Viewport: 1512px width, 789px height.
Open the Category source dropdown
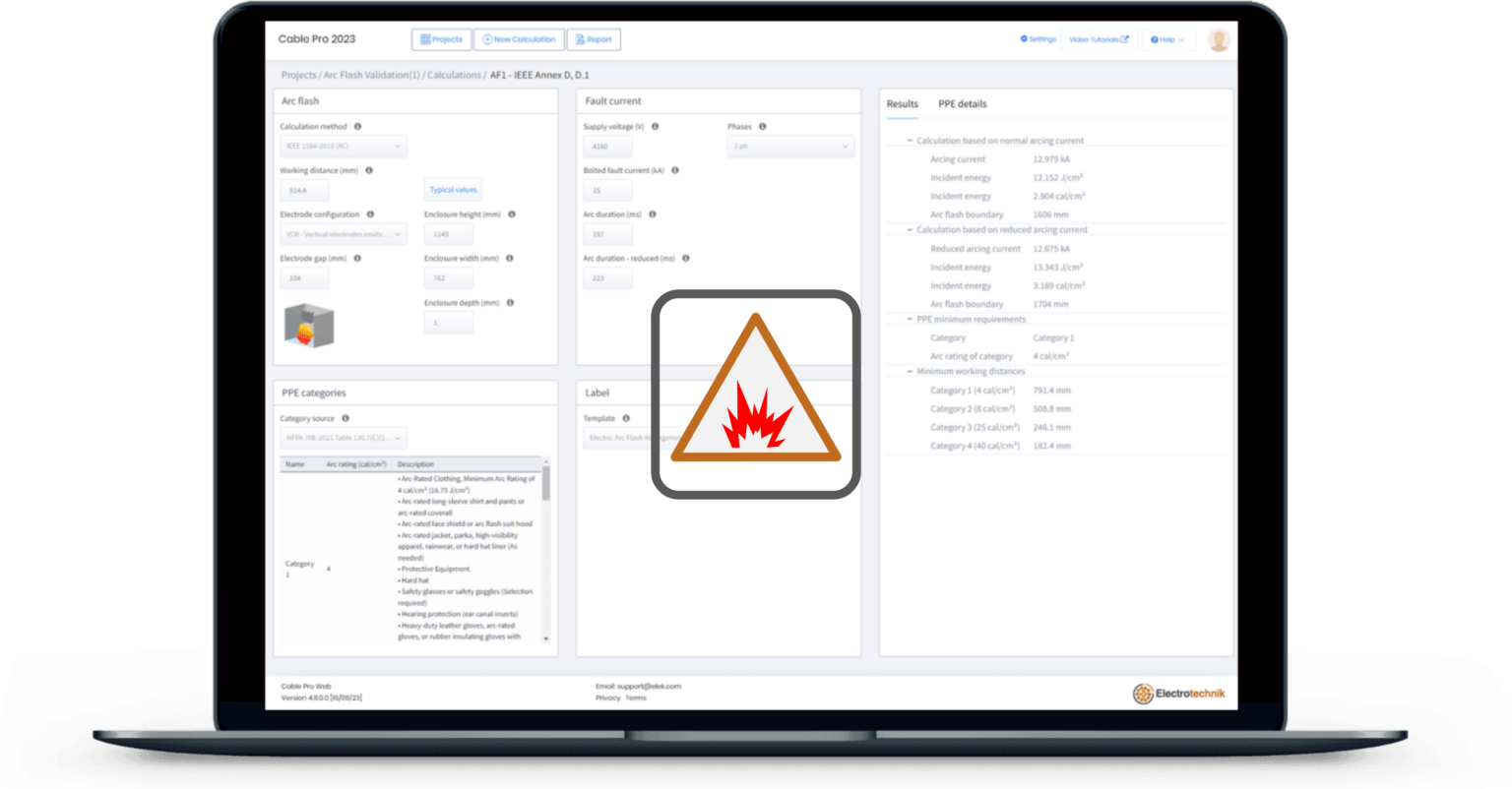point(344,438)
